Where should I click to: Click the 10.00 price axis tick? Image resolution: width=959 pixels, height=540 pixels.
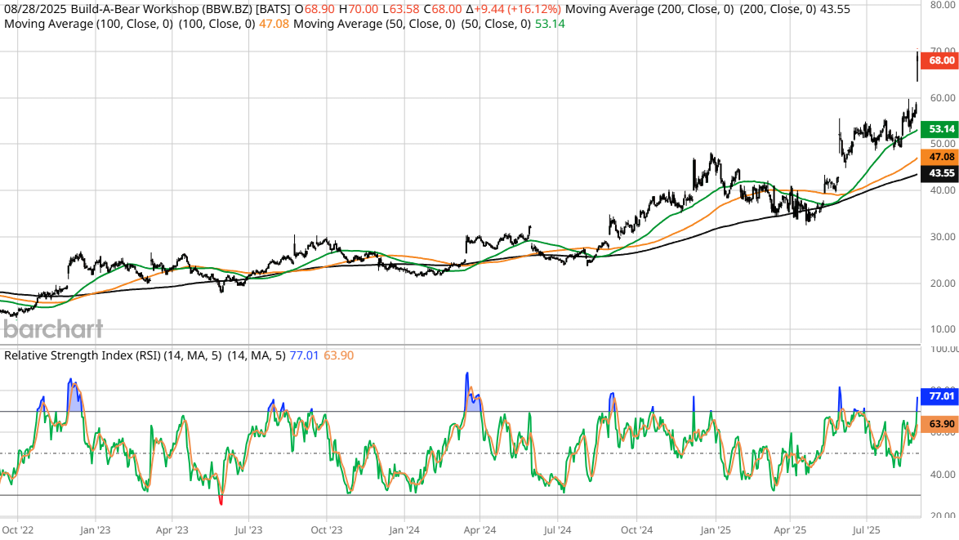[x=942, y=329]
